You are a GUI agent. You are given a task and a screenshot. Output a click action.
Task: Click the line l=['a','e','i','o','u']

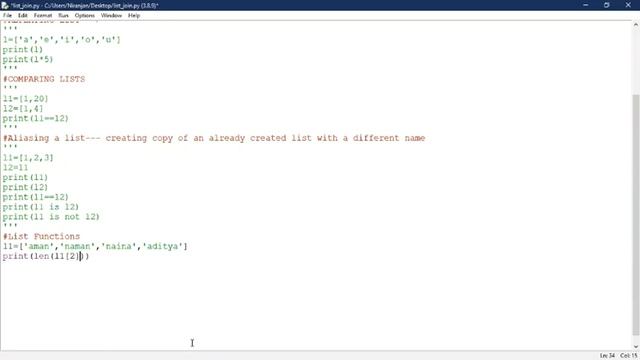tap(62, 40)
